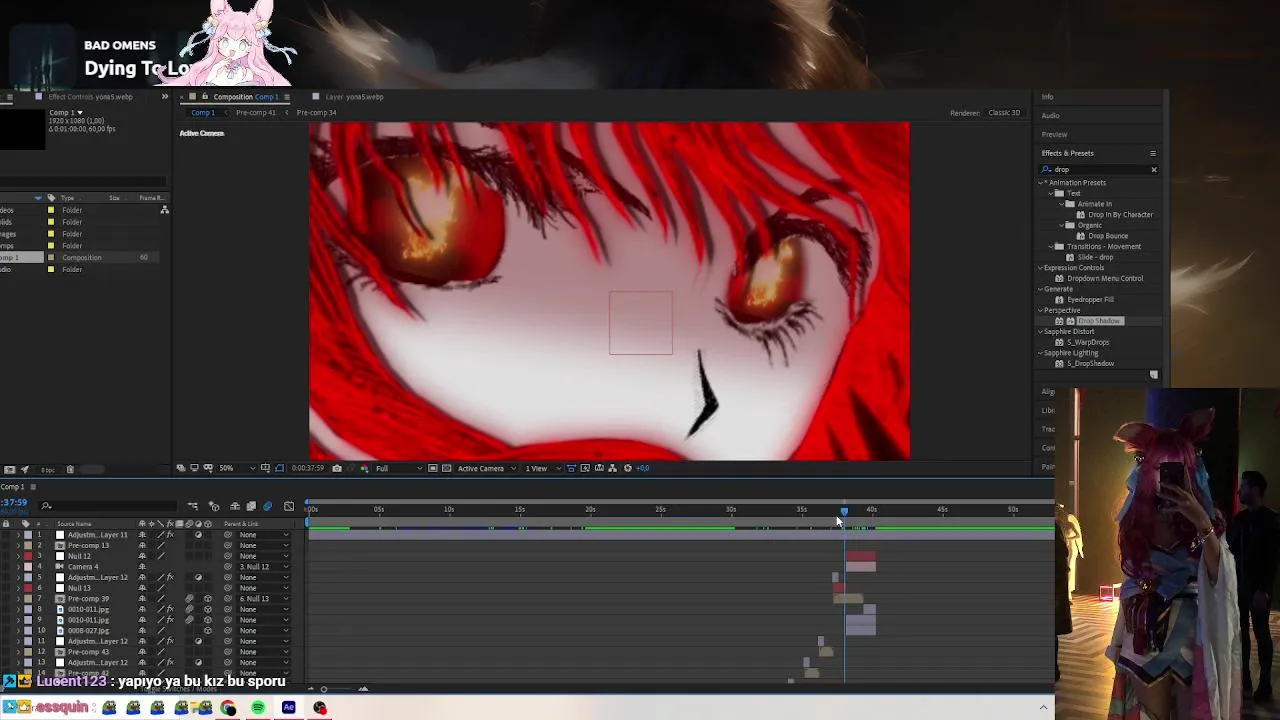This screenshot has height=720, width=1280.
Task: Click the timeline search input field
Action: pyautogui.click(x=110, y=506)
